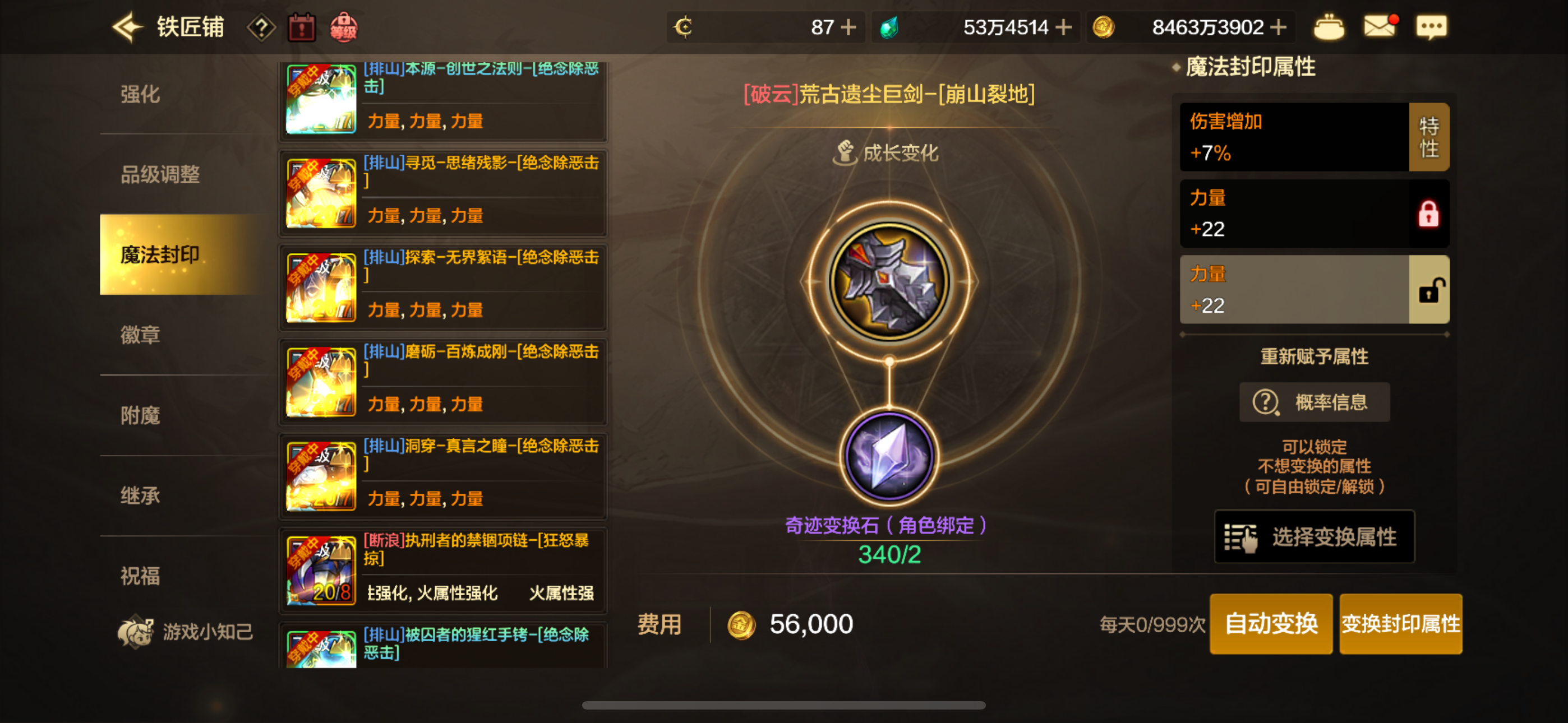Viewport: 1568px width, 723px height.
Task: Toggle the 特性 tag on 伤害增加
Action: (x=1428, y=137)
